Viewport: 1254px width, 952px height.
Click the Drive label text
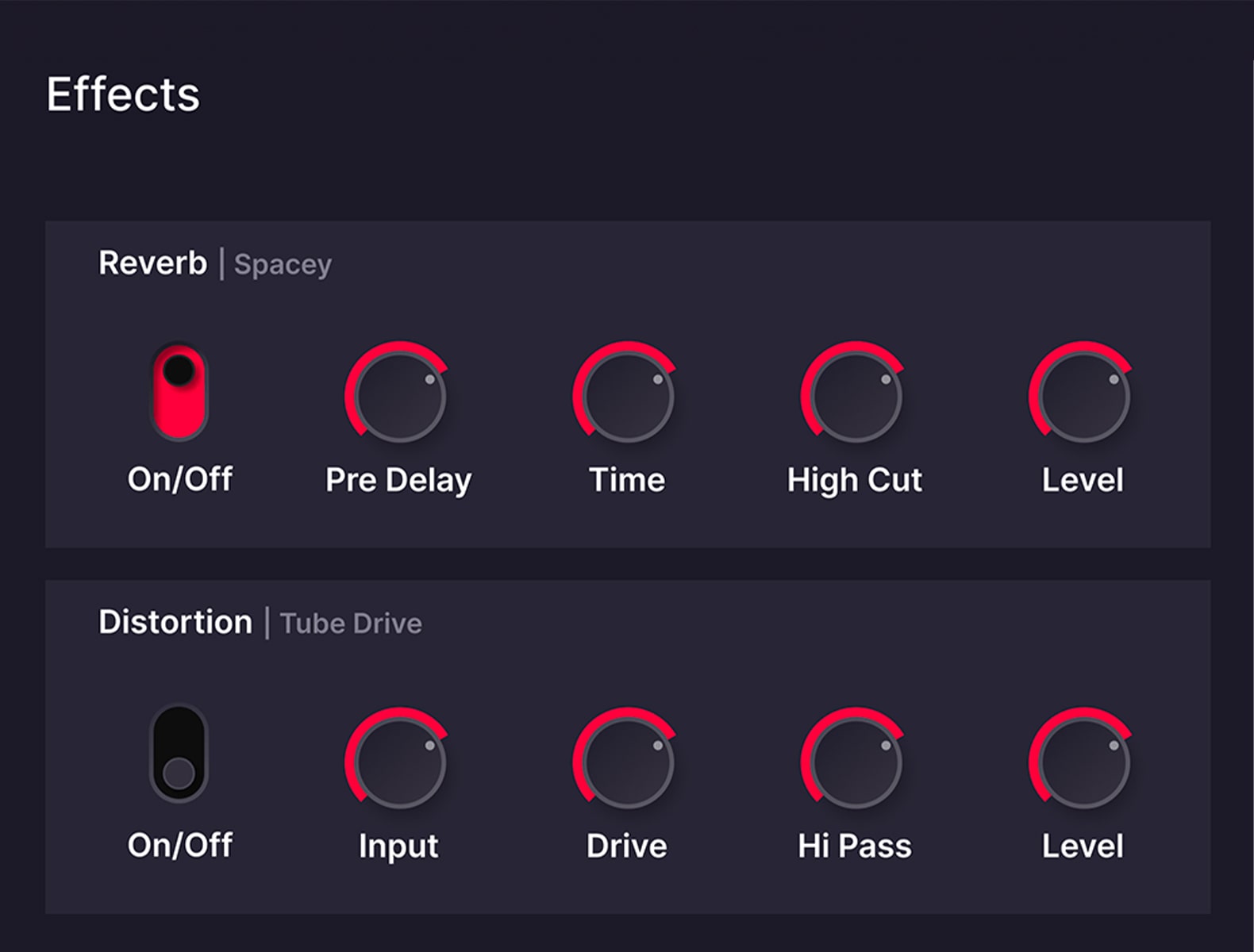[626, 846]
